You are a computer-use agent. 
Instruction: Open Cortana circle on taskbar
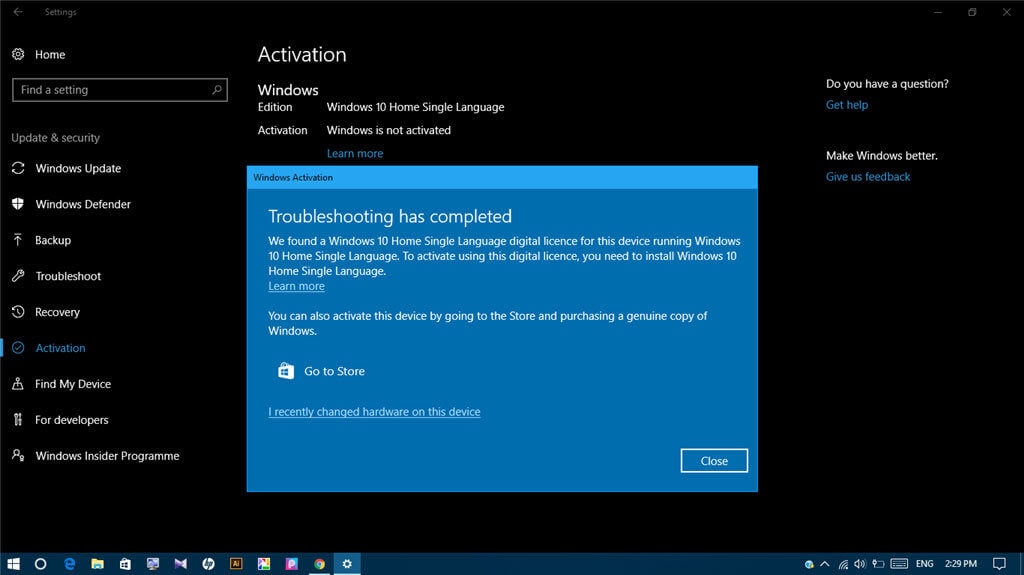(x=40, y=563)
